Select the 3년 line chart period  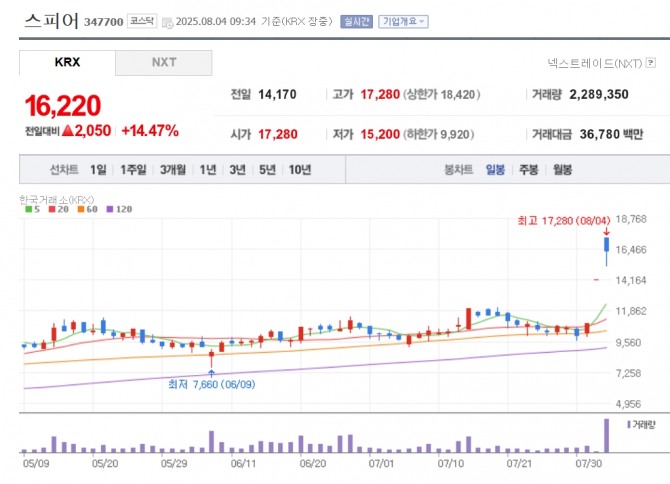click(238, 170)
